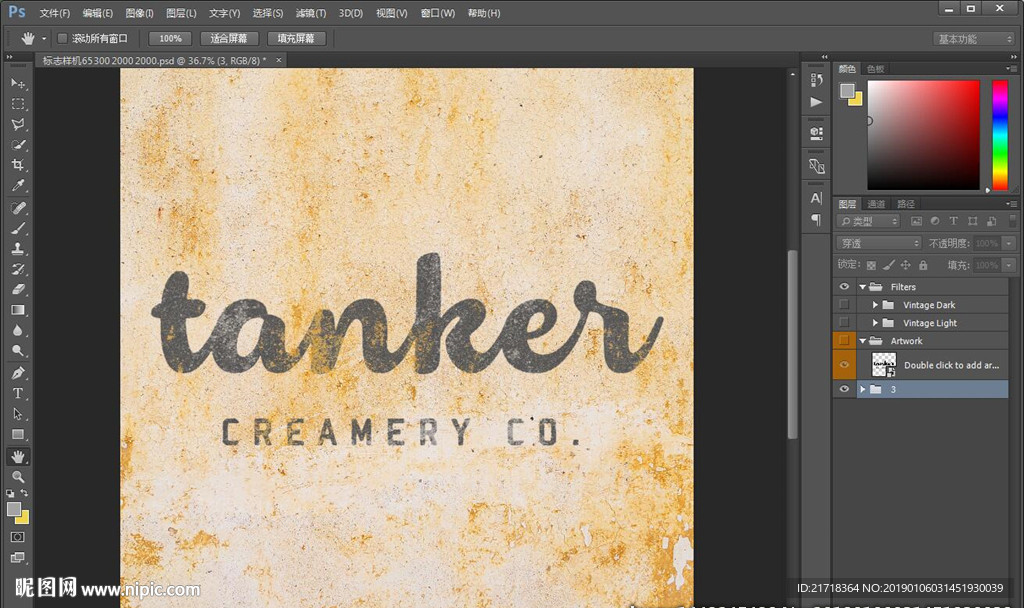Switch to the Channels tab

click(876, 204)
